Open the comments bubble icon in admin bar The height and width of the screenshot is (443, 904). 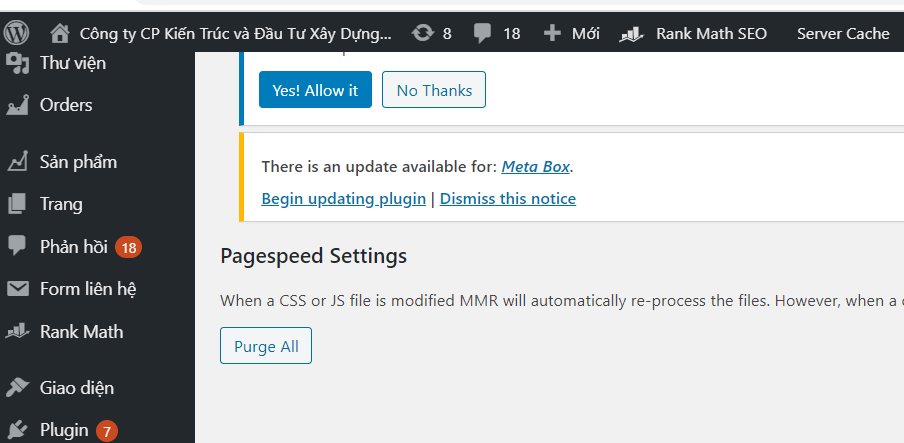tap(483, 34)
